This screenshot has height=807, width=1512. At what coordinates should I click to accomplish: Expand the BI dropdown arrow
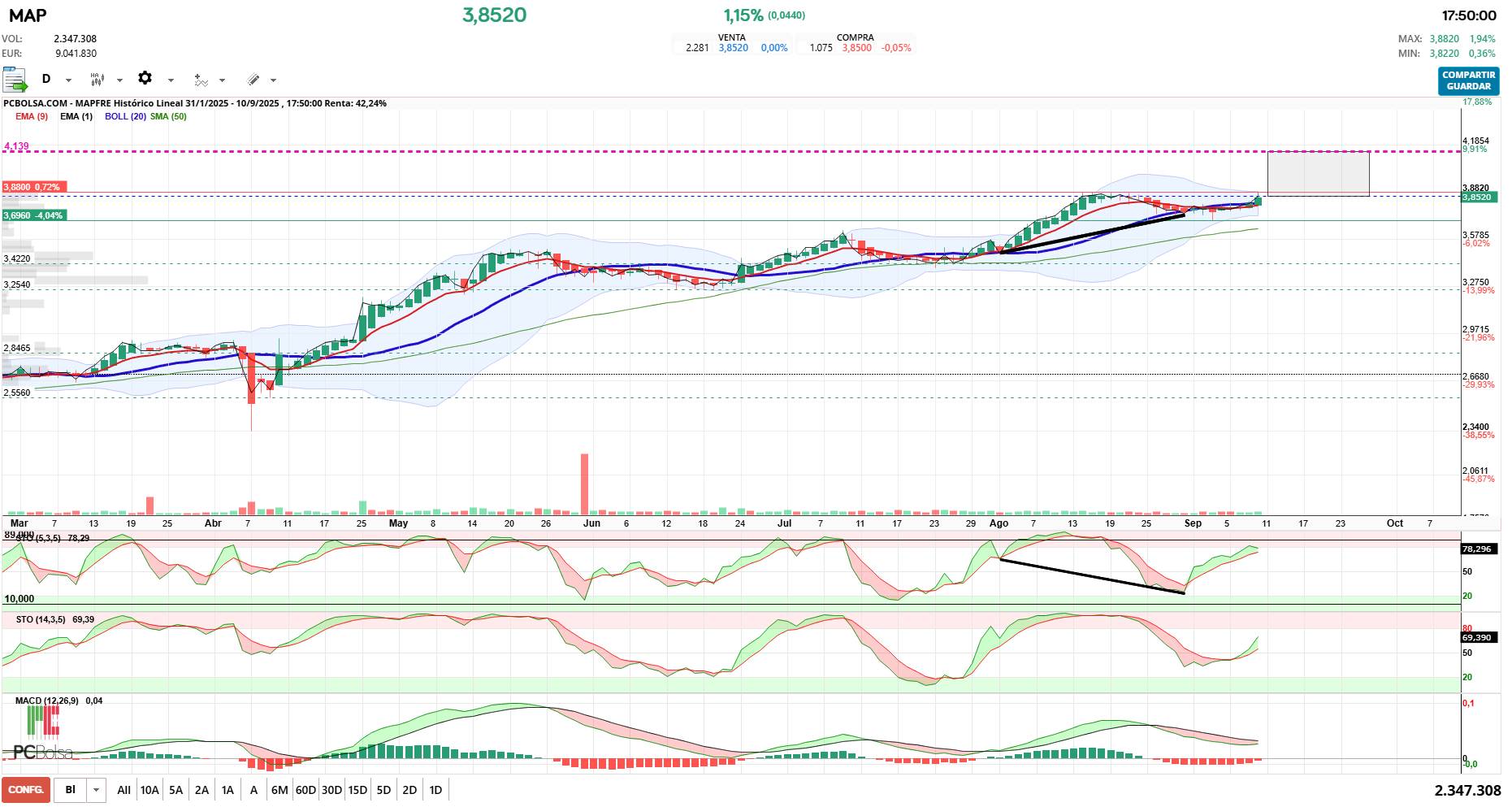point(97,790)
